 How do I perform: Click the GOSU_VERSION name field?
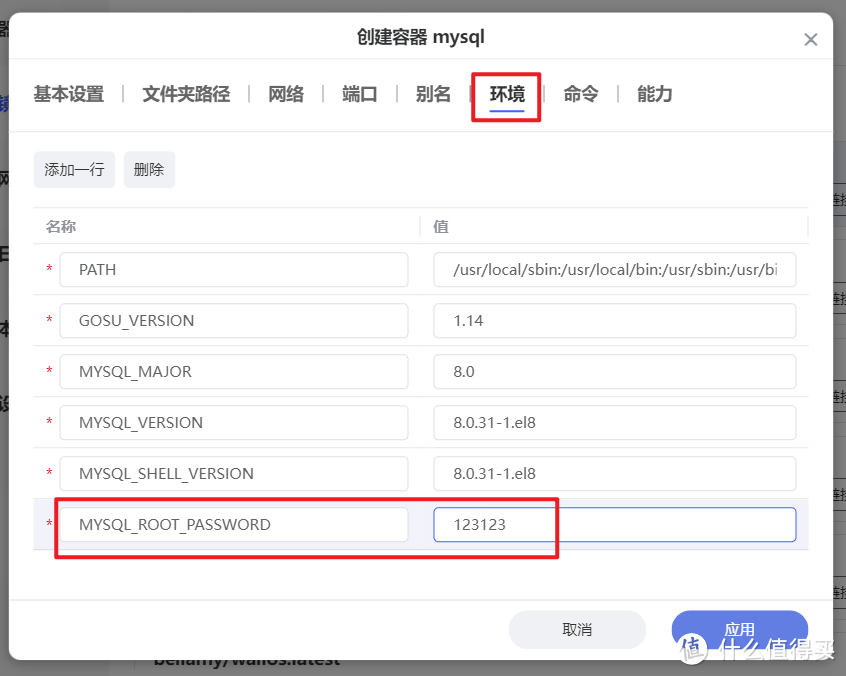[233, 320]
